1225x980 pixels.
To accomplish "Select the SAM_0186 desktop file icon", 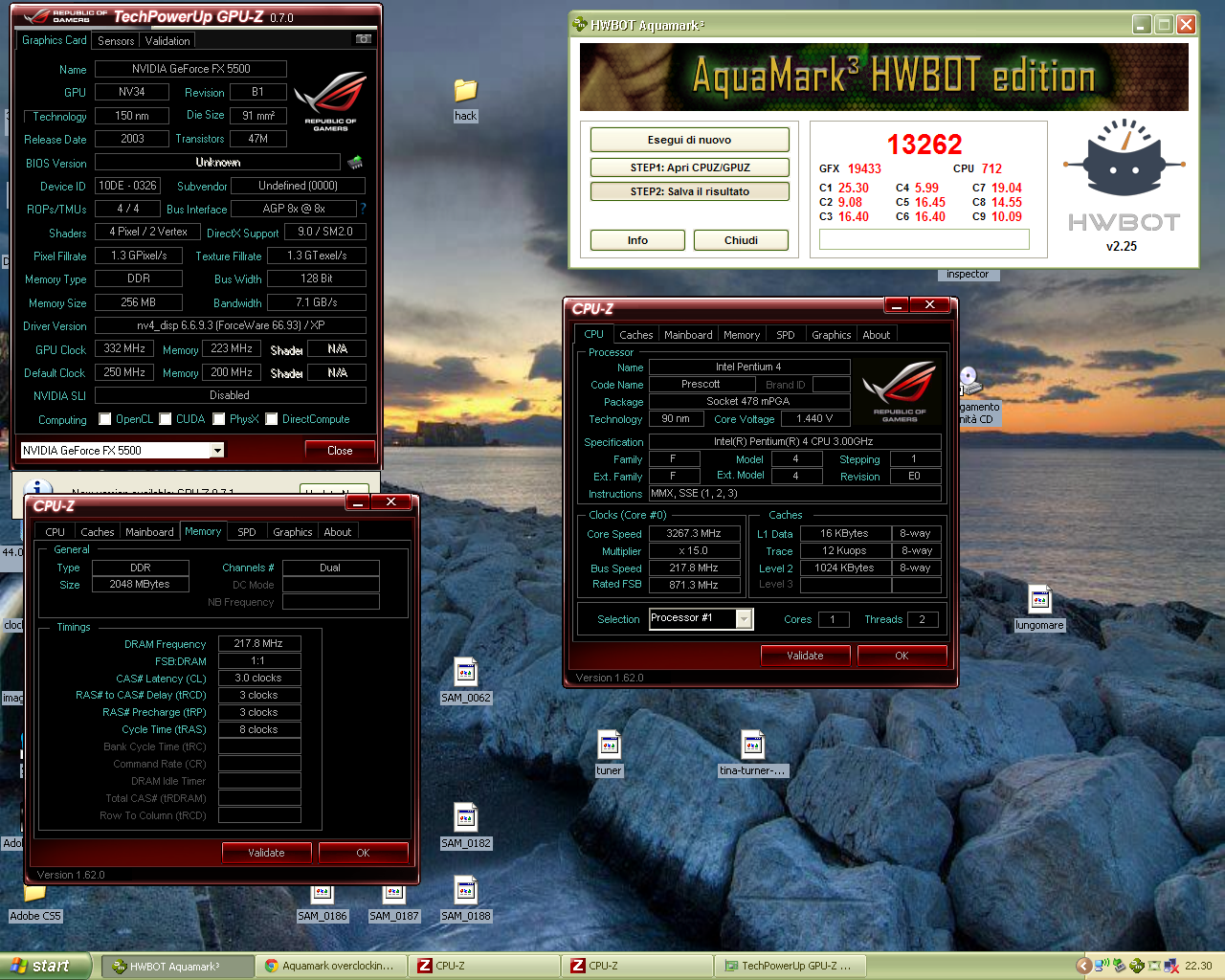I will [x=323, y=894].
